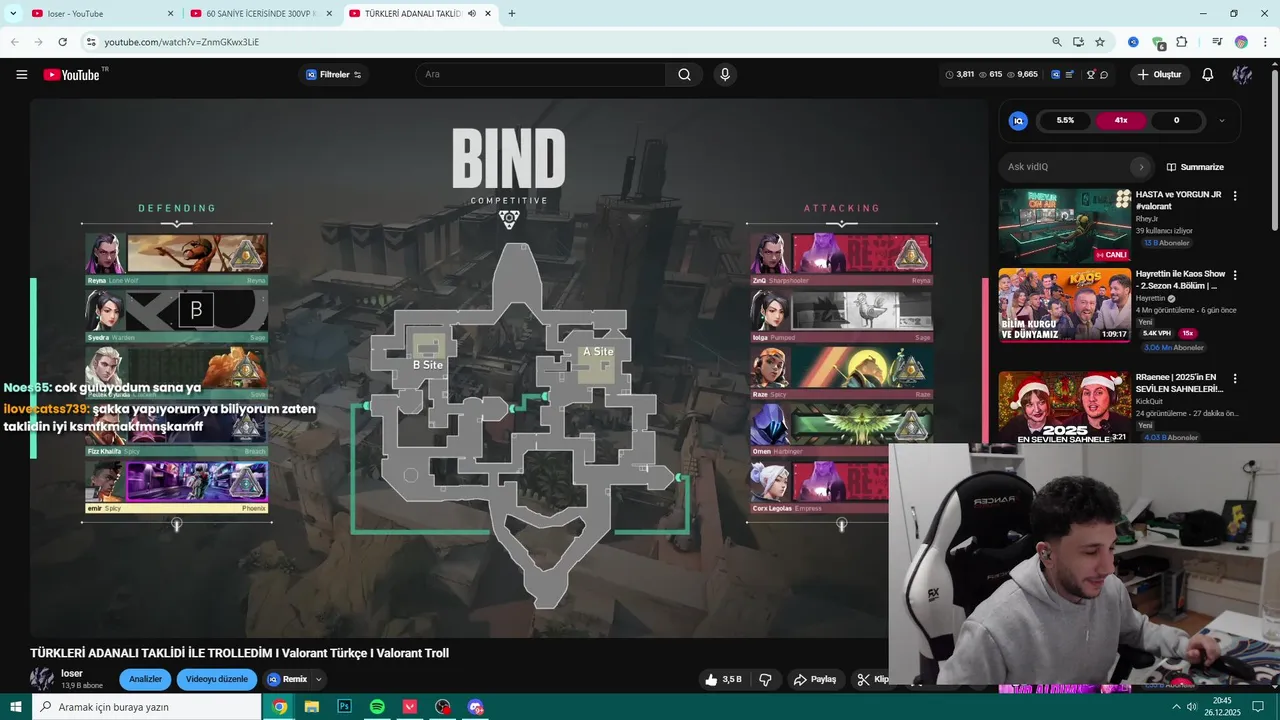Open a new Chrome tab
1280x720 pixels.
(512, 14)
